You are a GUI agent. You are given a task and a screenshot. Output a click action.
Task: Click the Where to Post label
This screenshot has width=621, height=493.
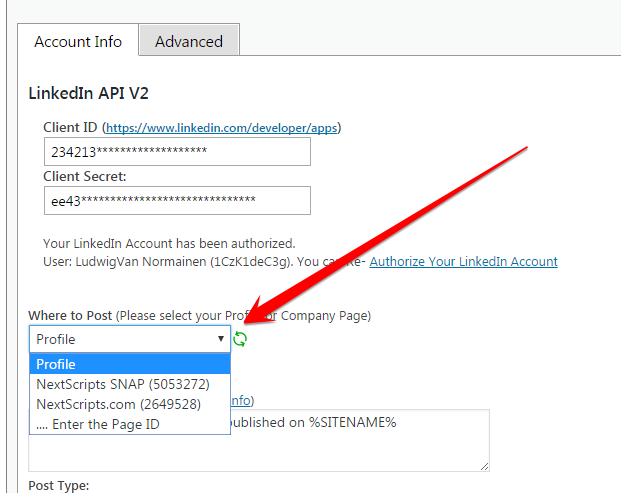(x=70, y=316)
